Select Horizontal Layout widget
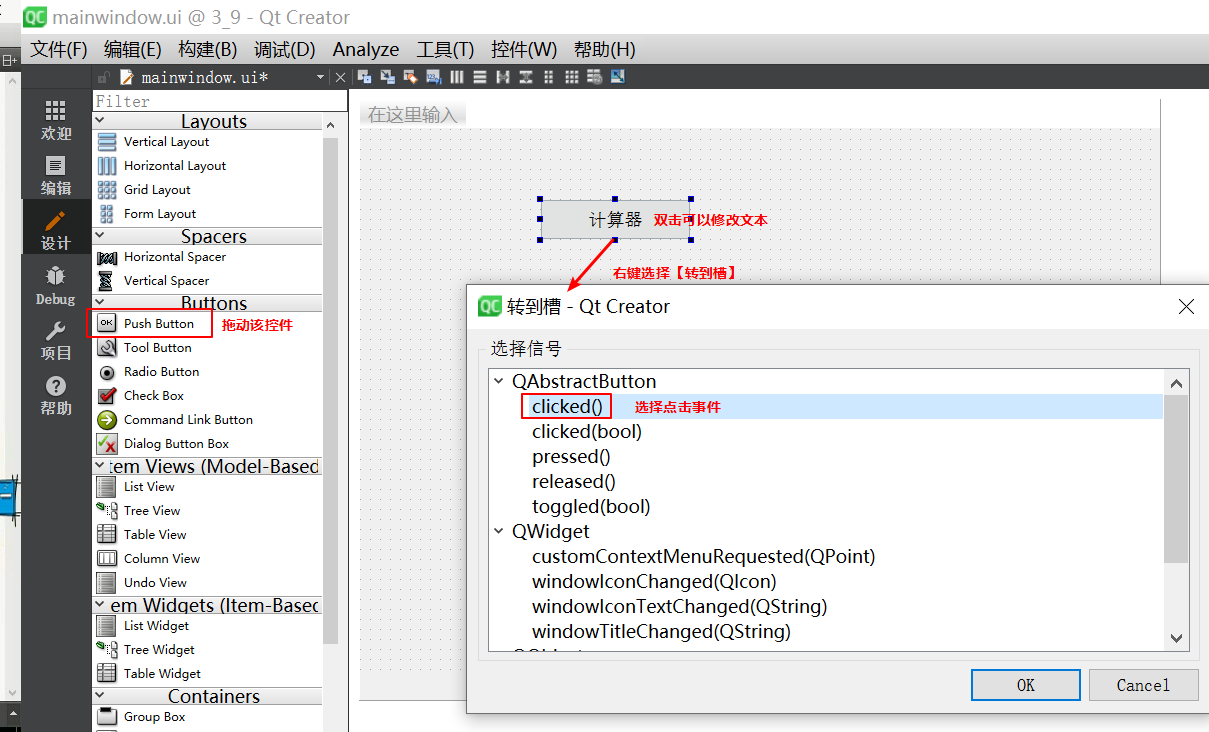Viewport: 1209px width, 732px height. click(175, 166)
